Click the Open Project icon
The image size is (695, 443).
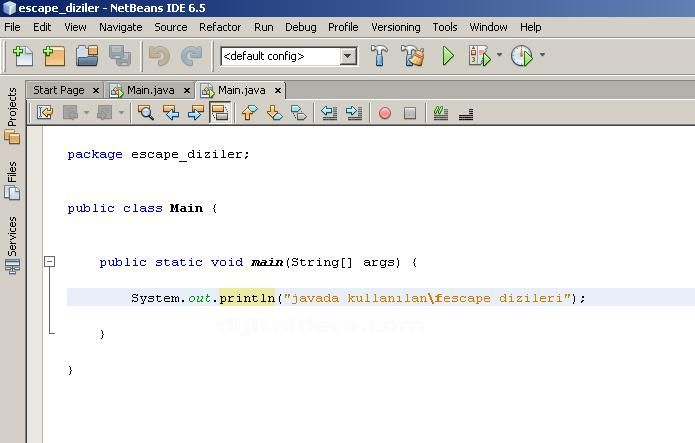click(87, 56)
